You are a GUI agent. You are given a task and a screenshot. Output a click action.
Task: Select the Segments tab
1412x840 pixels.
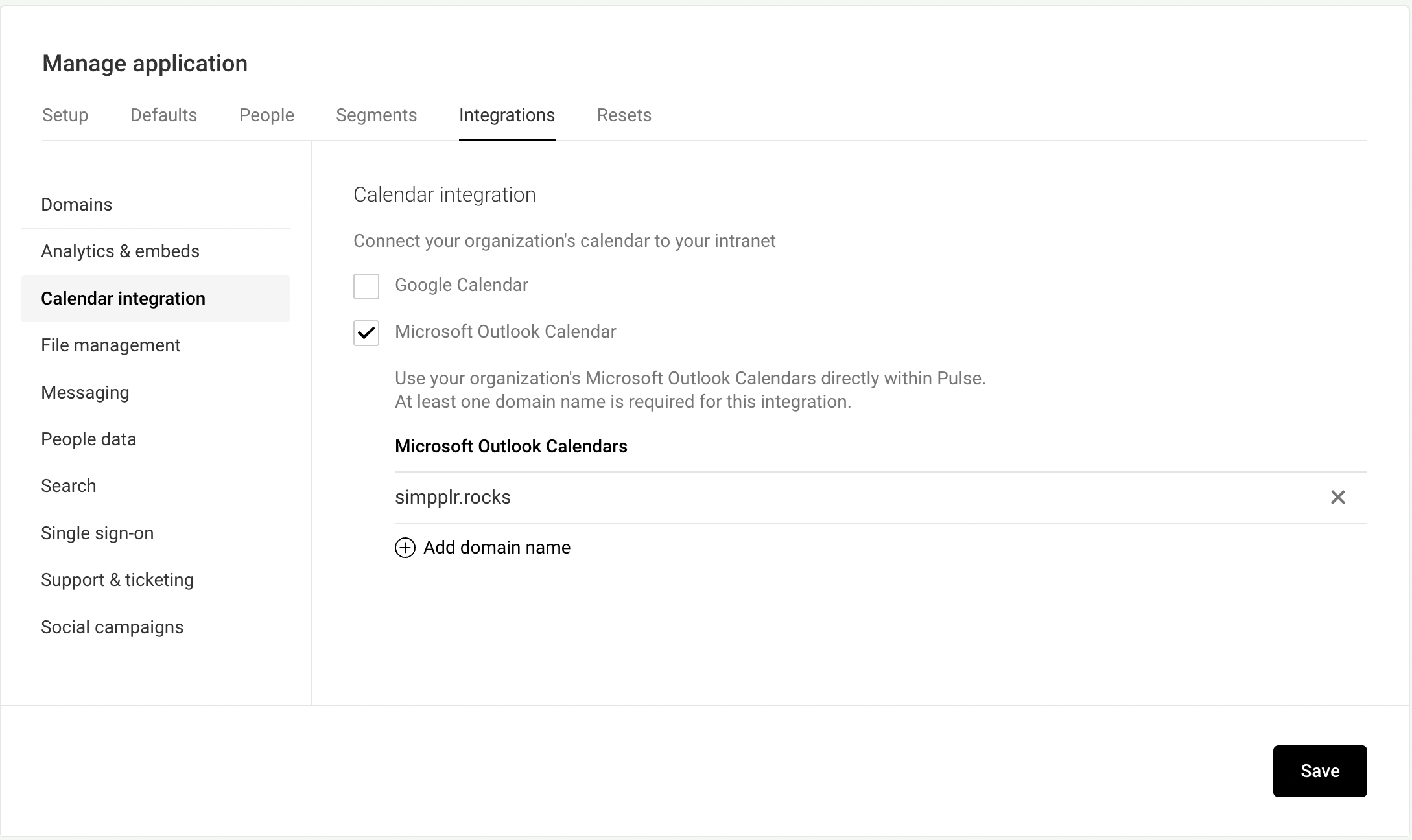tap(376, 115)
